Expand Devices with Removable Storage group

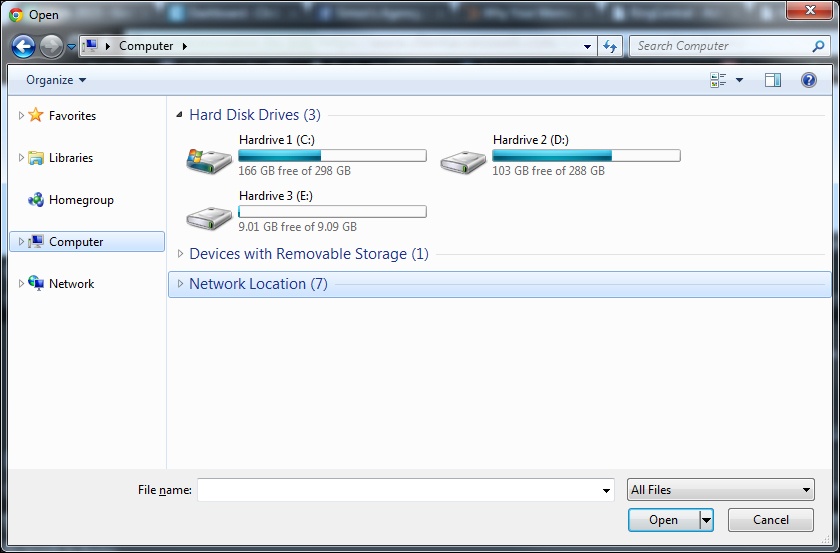[x=181, y=254]
